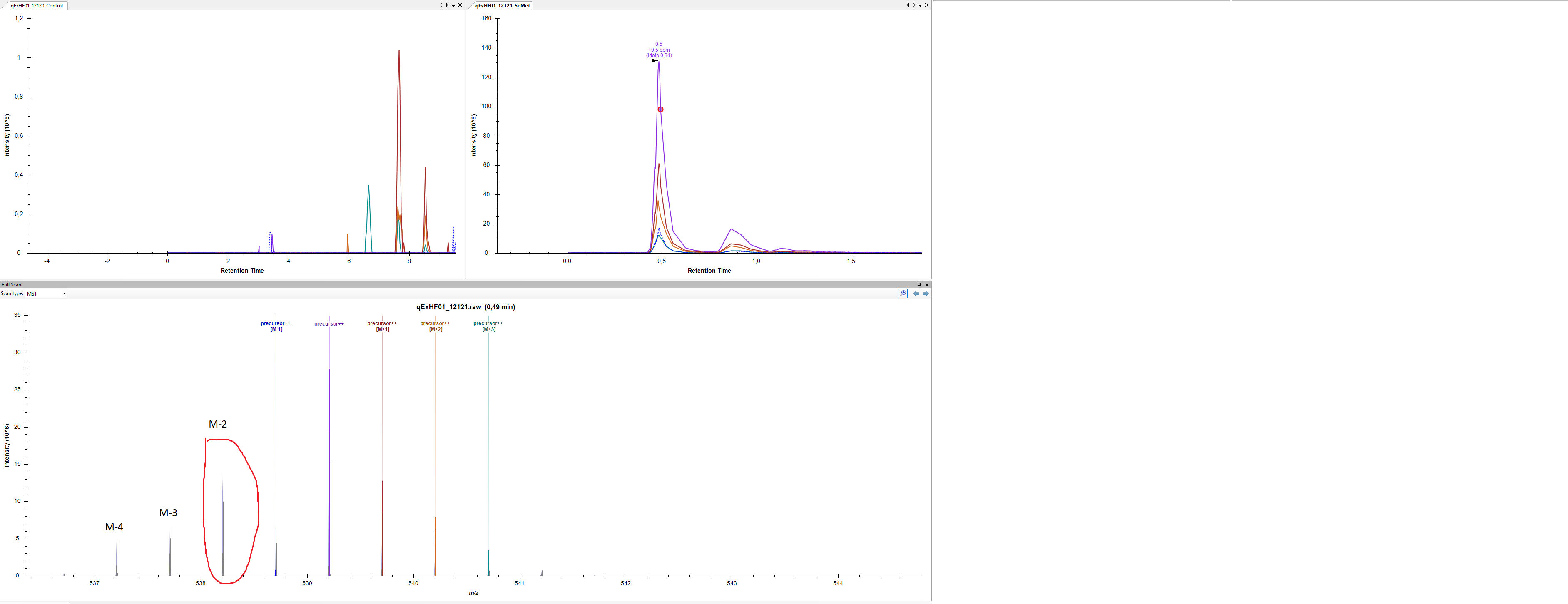Screen dimensions: 1568x604
Task: Click the precursor++ [M+1] label
Action: pos(382,326)
